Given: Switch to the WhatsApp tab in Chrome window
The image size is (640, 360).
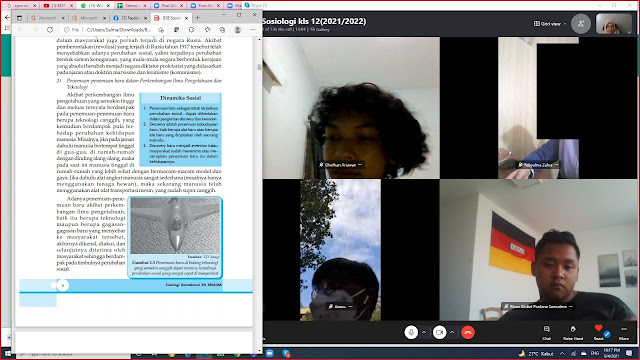Looking at the screenshot, I should (x=96, y=6).
